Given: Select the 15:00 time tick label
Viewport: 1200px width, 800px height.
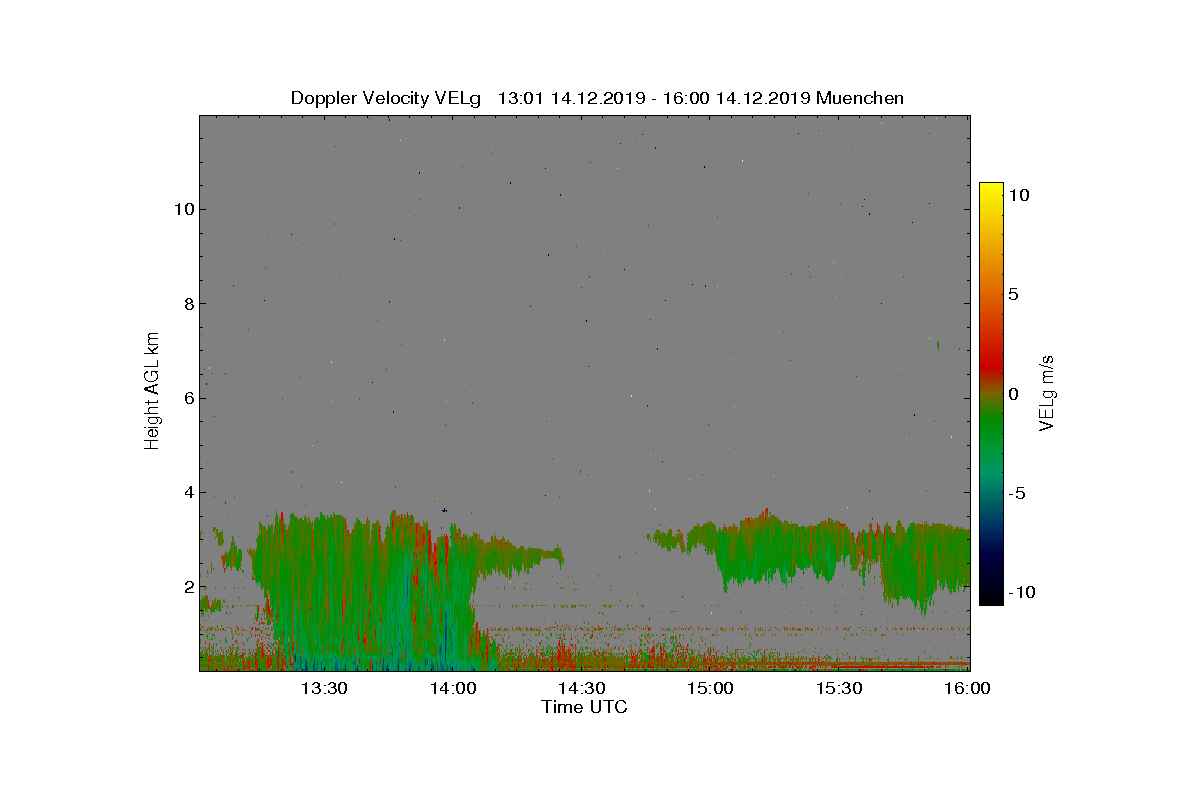Looking at the screenshot, I should click(711, 688).
